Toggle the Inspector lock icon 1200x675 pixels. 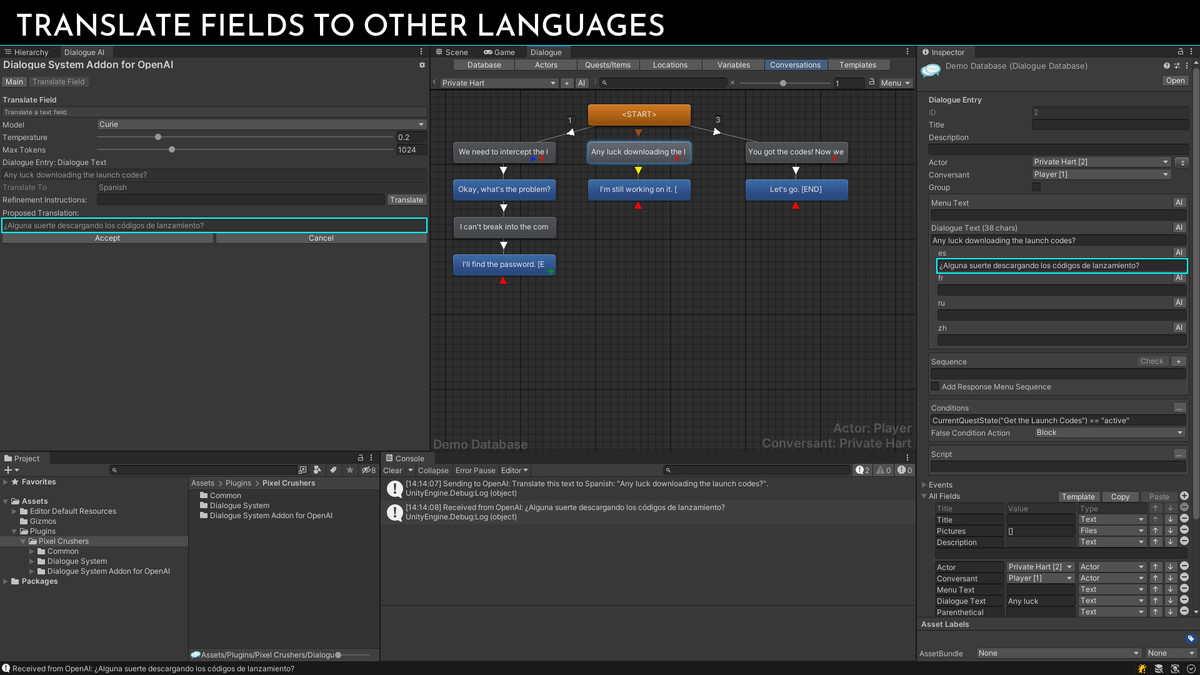point(1181,52)
